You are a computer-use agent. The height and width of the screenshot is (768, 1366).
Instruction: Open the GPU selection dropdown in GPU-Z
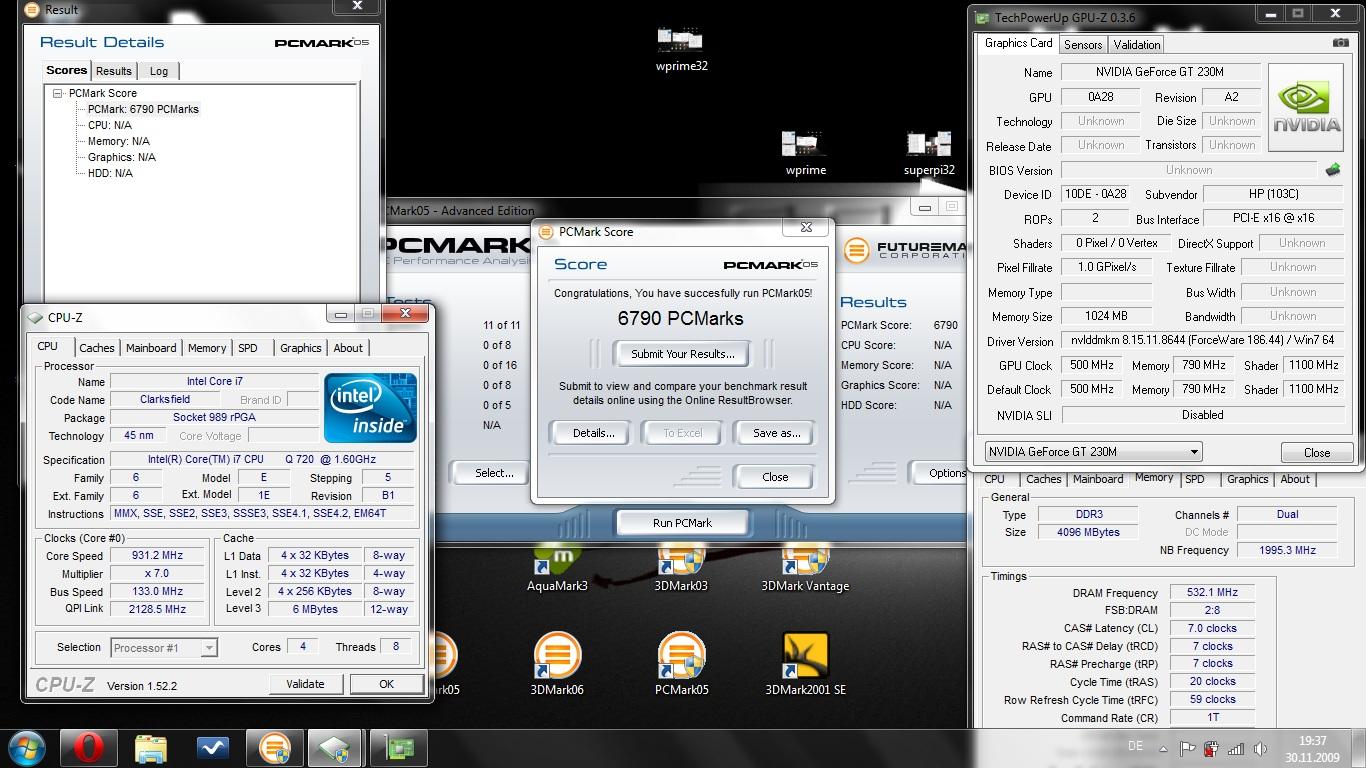pyautogui.click(x=1093, y=452)
